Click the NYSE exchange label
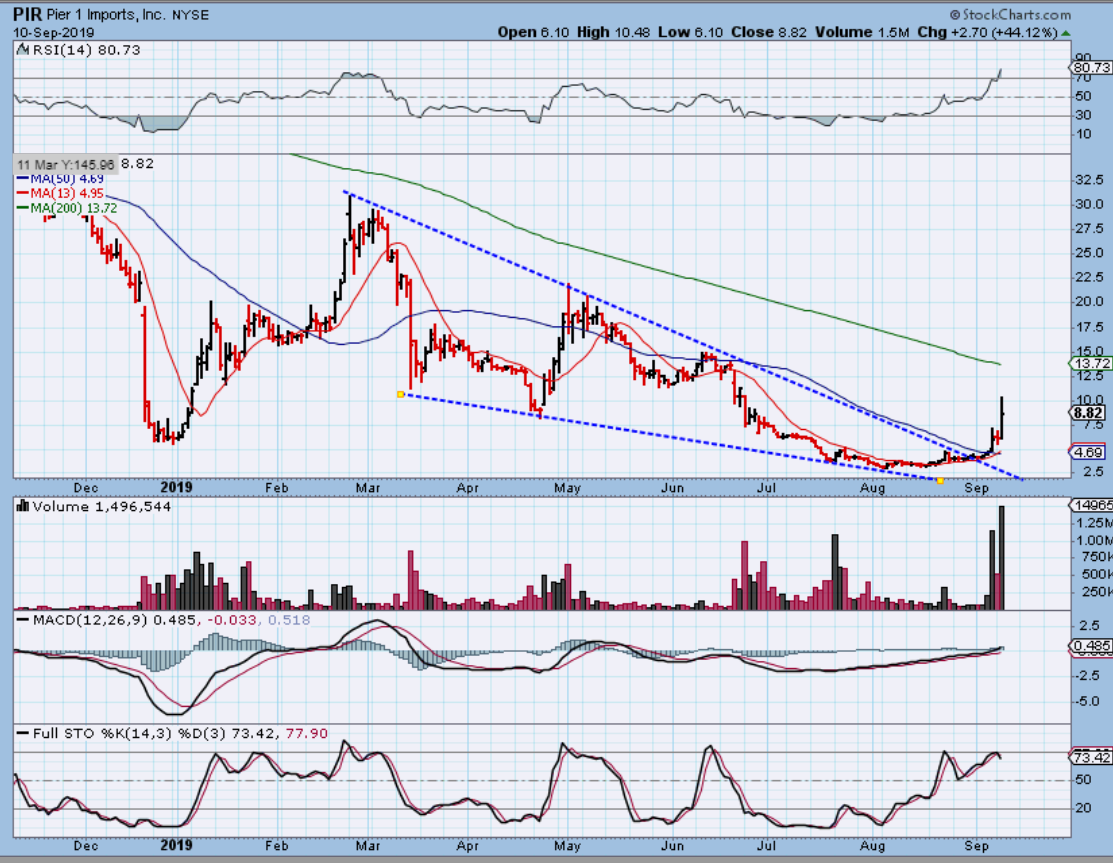The image size is (1113, 863). [190, 14]
